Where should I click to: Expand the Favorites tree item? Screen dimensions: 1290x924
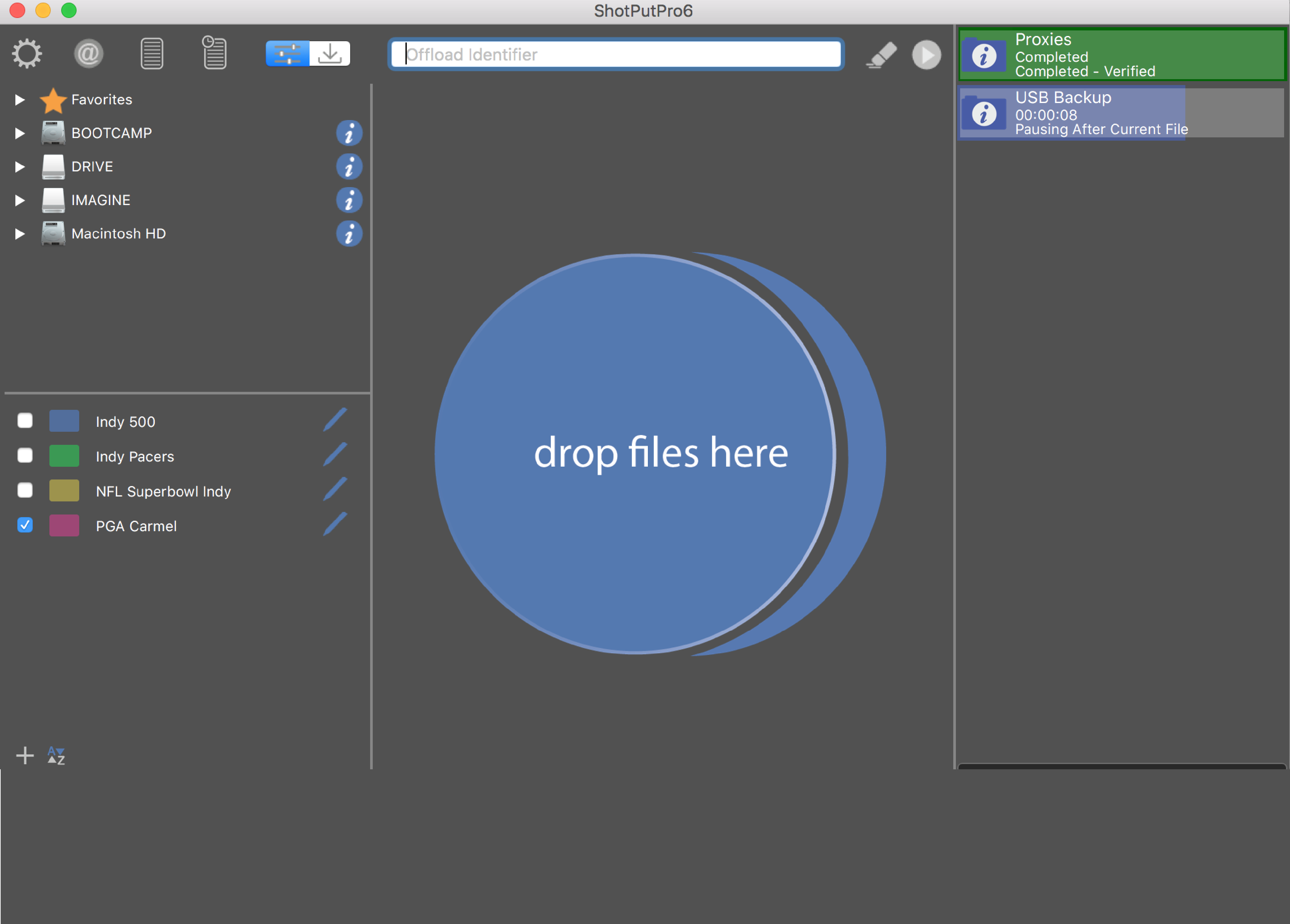coord(20,100)
